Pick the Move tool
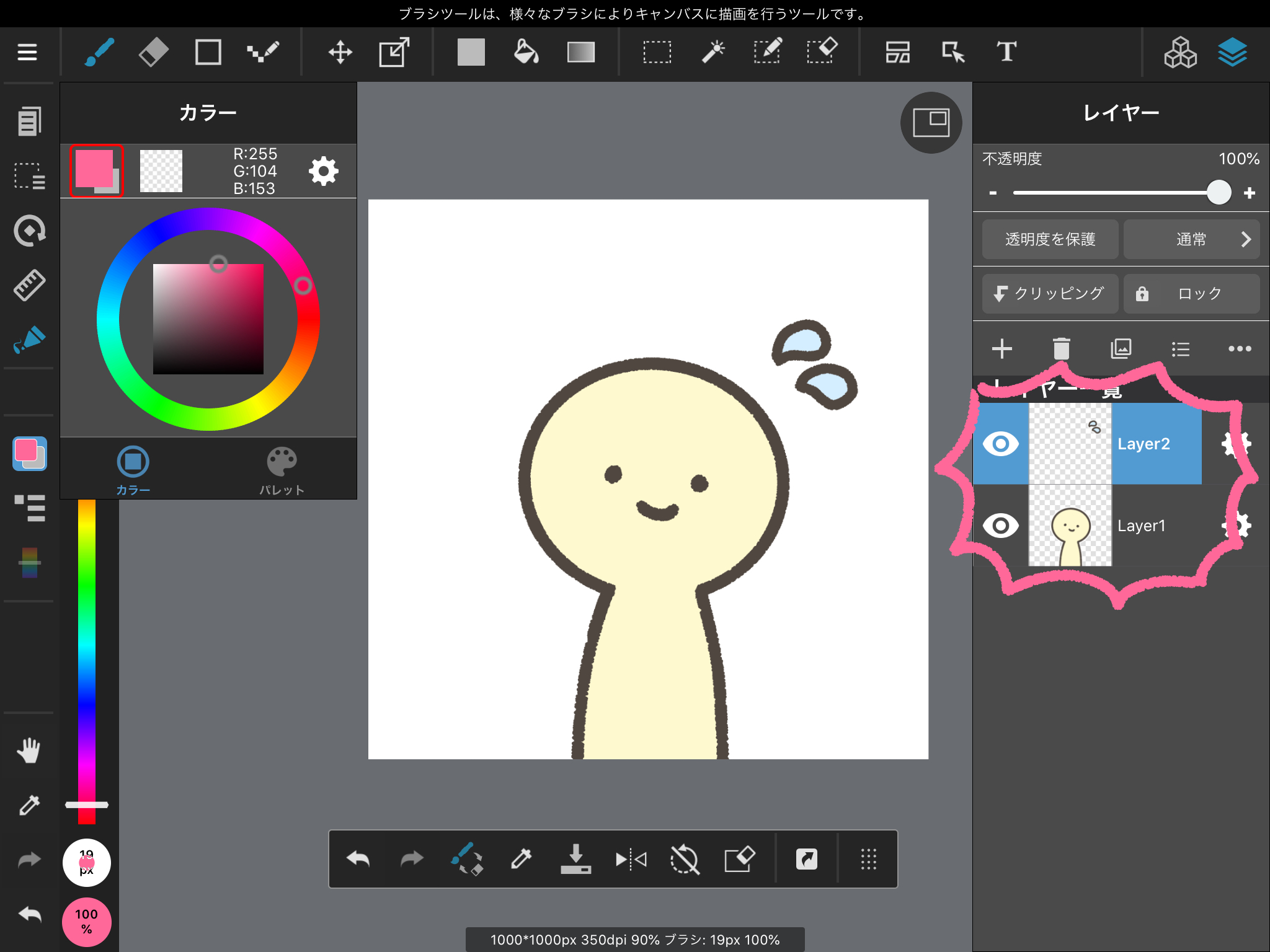1270x952 pixels. coord(340,52)
